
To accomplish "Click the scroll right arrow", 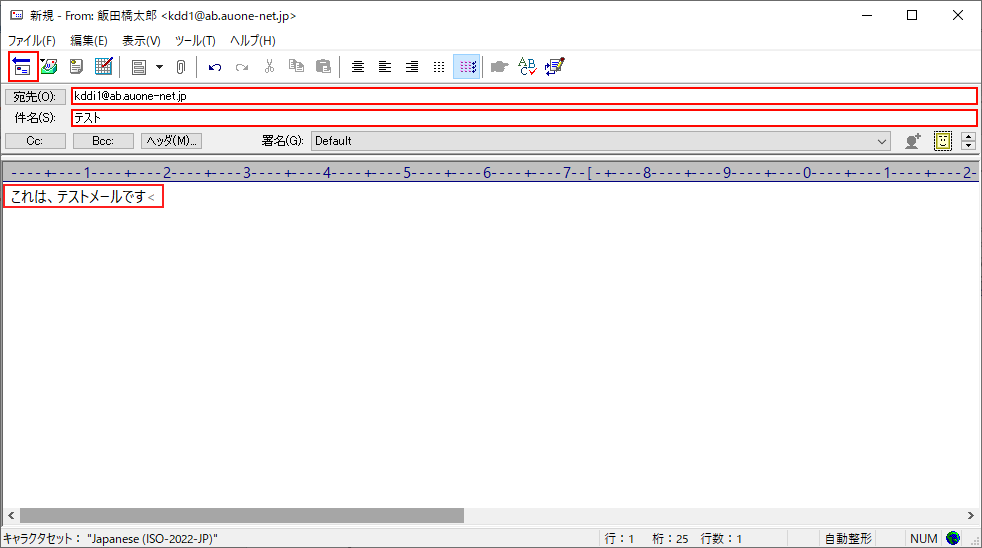I will coord(971,515).
